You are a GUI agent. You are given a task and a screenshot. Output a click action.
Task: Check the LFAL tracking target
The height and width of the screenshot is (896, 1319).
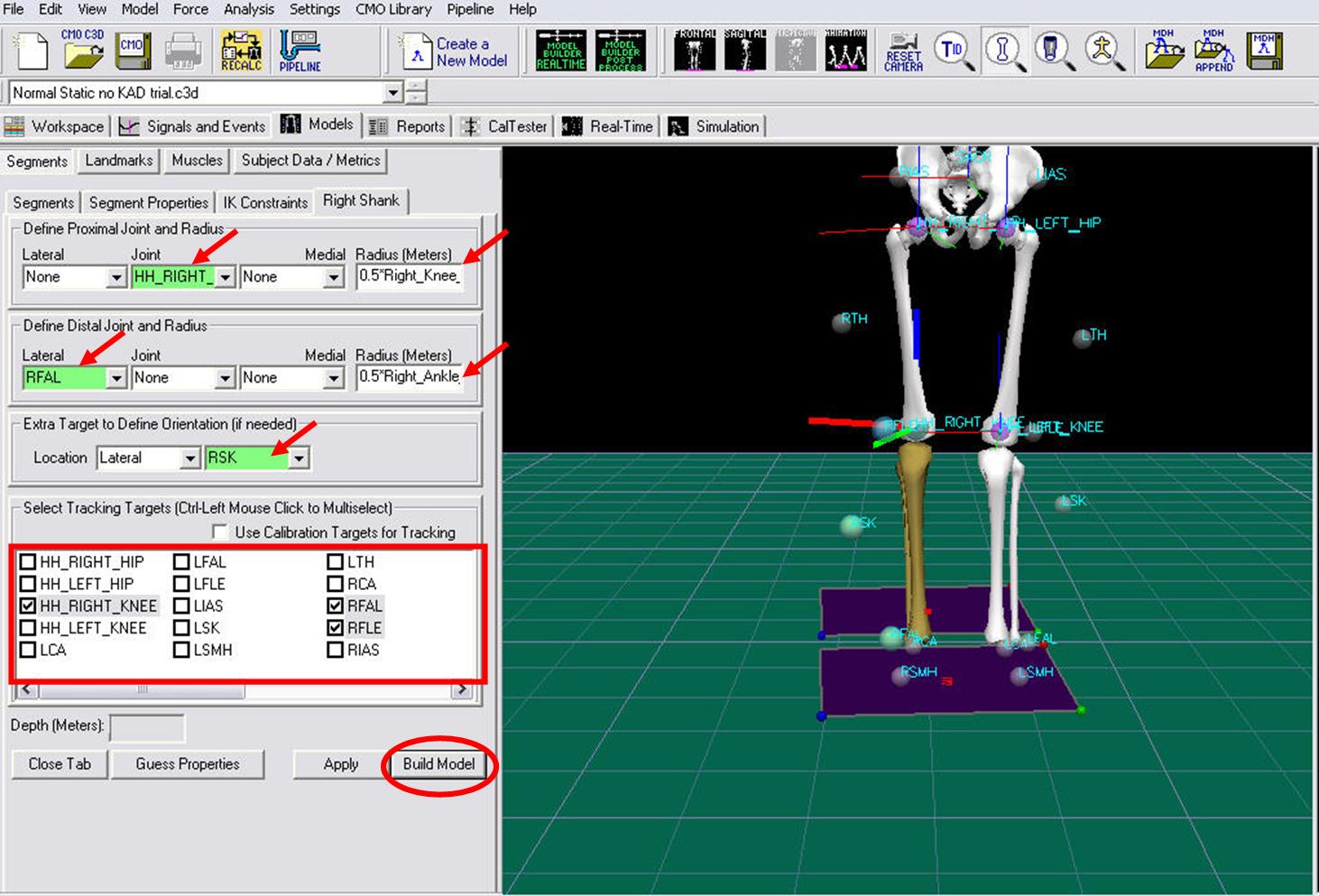(181, 561)
